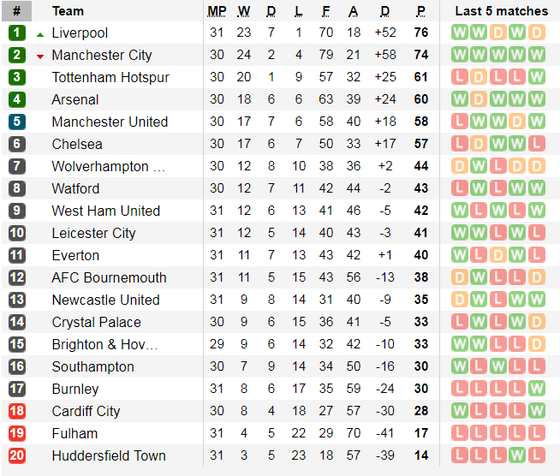The width and height of the screenshot is (560, 476).
Task: Click the Last 5 matches header
Action: (x=501, y=11)
